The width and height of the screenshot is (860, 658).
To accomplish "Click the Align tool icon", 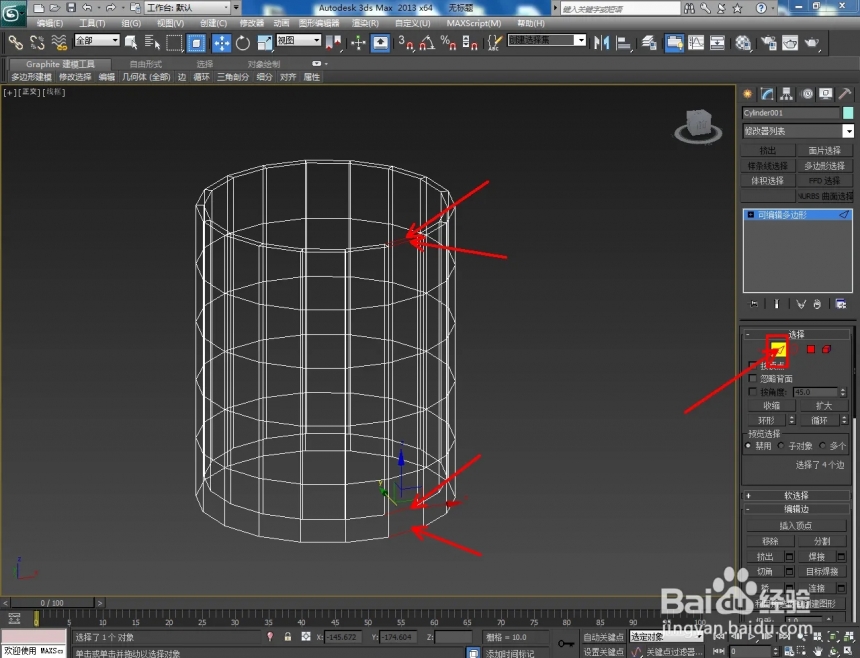I will point(624,42).
